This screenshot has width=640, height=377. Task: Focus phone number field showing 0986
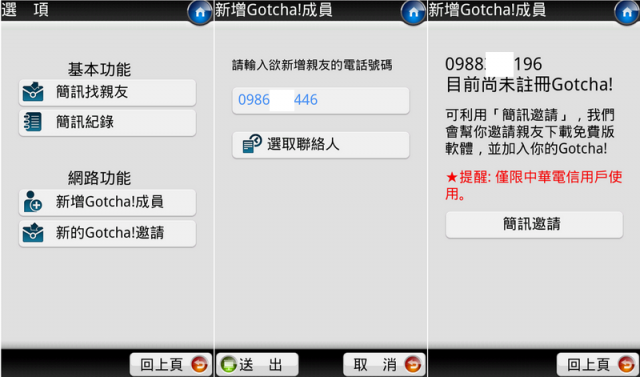coord(321,100)
